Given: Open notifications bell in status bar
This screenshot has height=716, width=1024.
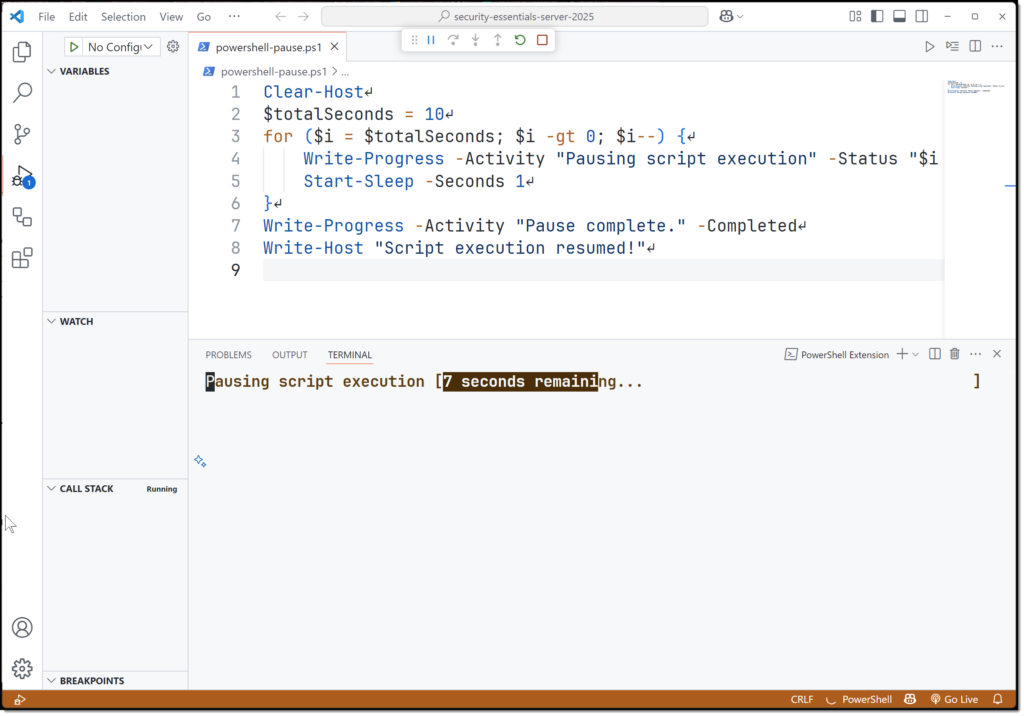Looking at the screenshot, I should pos(998,700).
